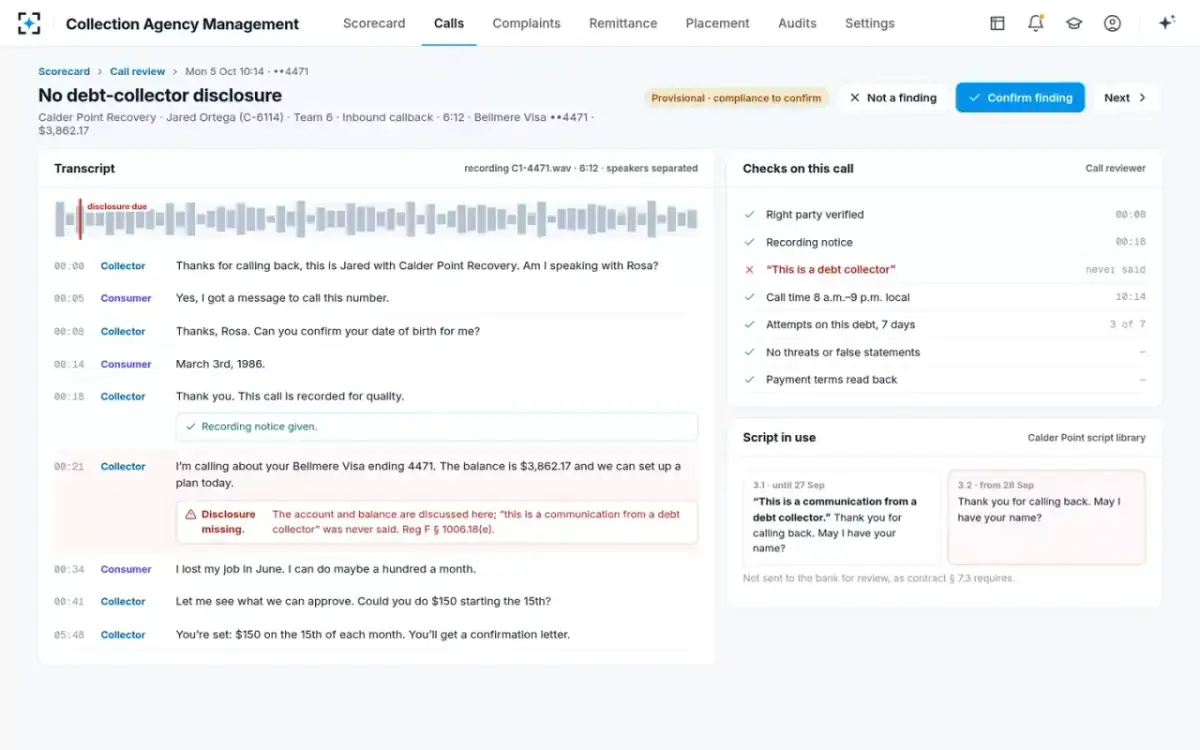Seek to the middle of the audio waveform
The image size is (1200, 750).
pyautogui.click(x=376, y=219)
